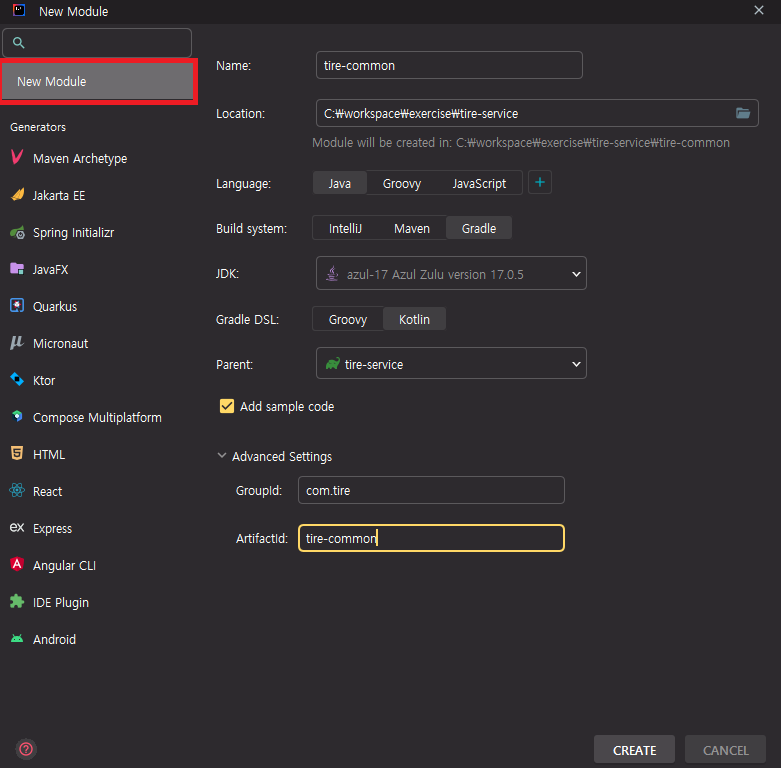Click the Azul Zulu JDK icon

click(332, 273)
